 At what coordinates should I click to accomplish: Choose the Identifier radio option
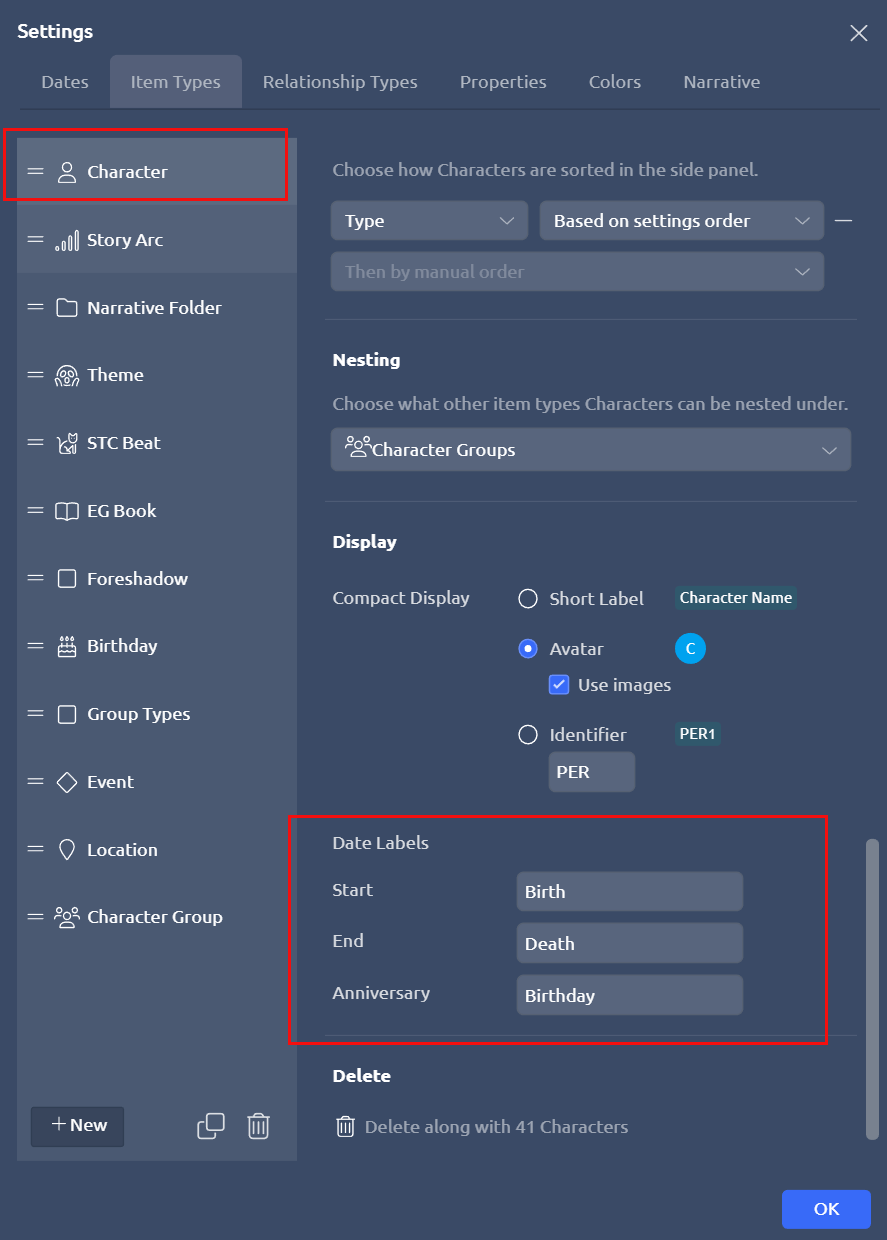click(528, 735)
